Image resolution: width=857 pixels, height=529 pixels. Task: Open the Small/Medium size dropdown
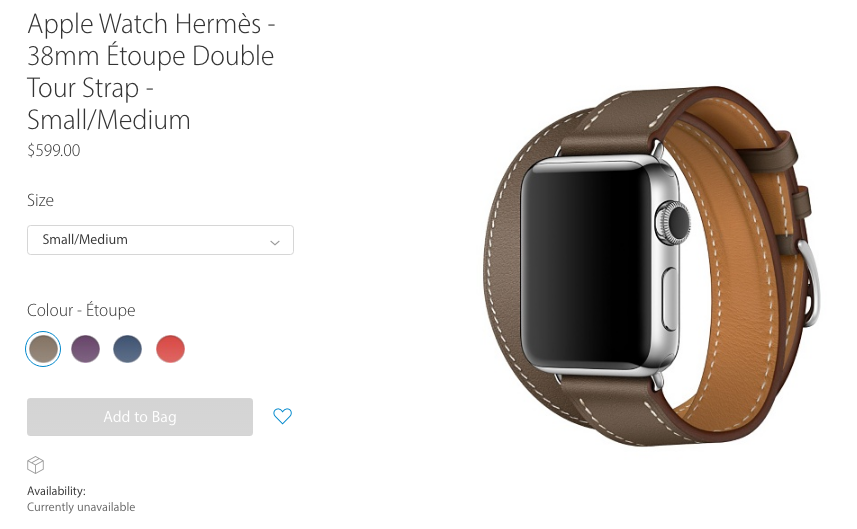160,240
